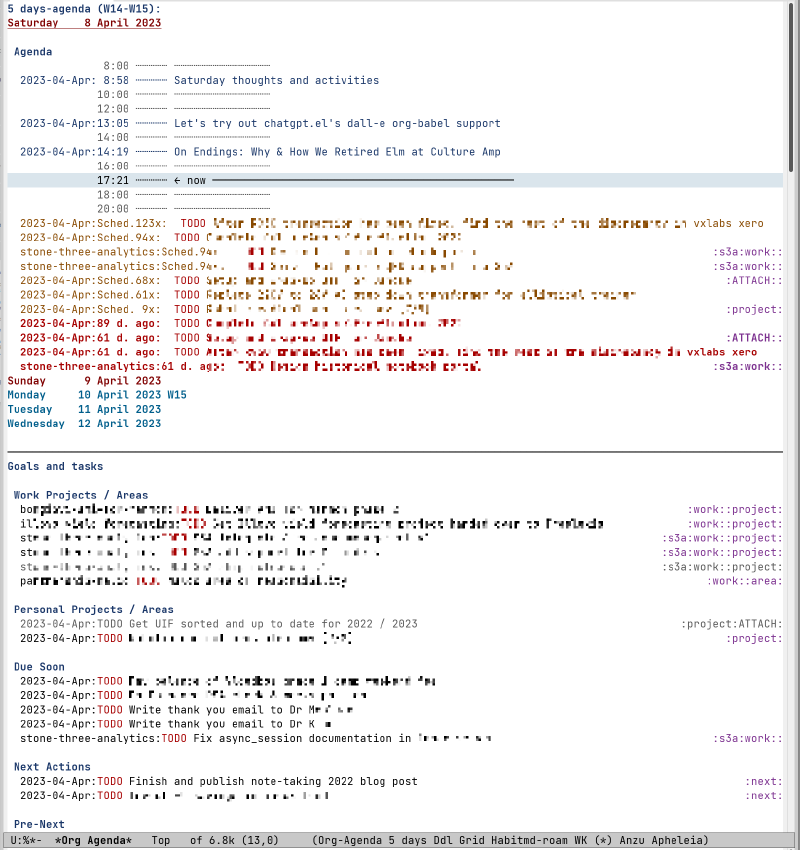This screenshot has height=850, width=800.
Task: Jump to Monday 10 April 2023 W15 entry
Action: (100, 394)
